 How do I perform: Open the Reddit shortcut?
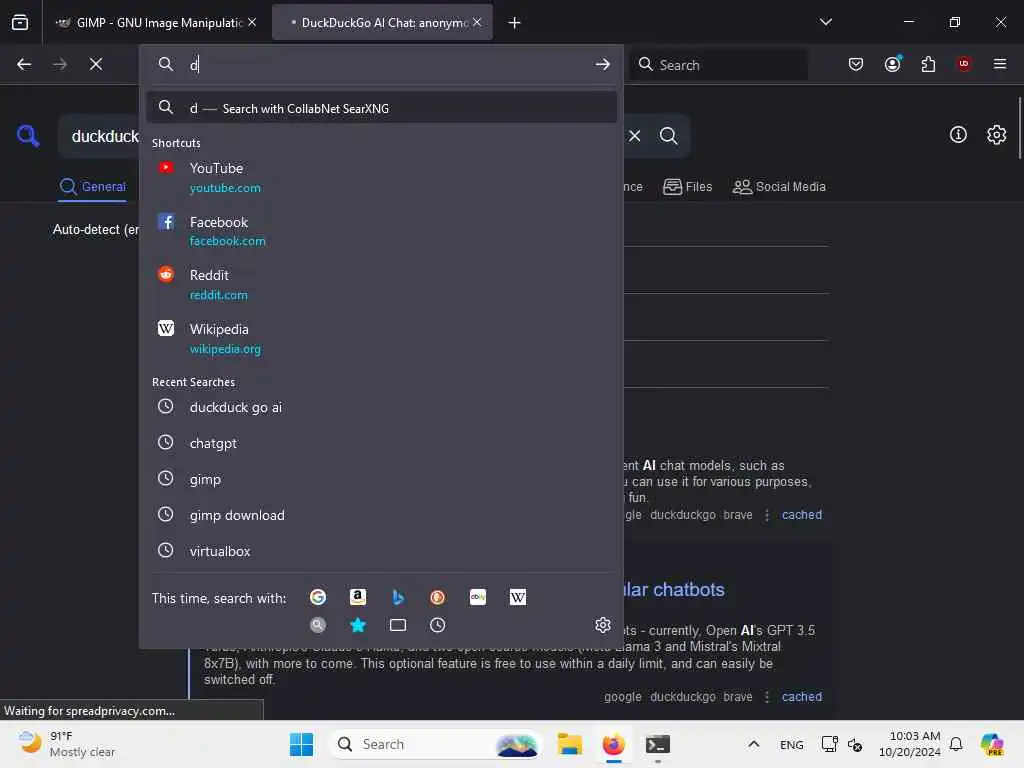(x=381, y=285)
